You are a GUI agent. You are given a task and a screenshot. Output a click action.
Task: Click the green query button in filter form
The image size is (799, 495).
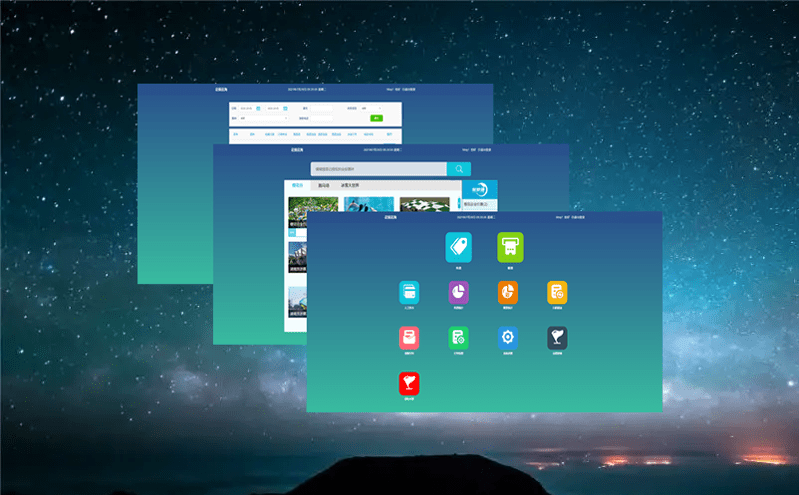coord(376,118)
